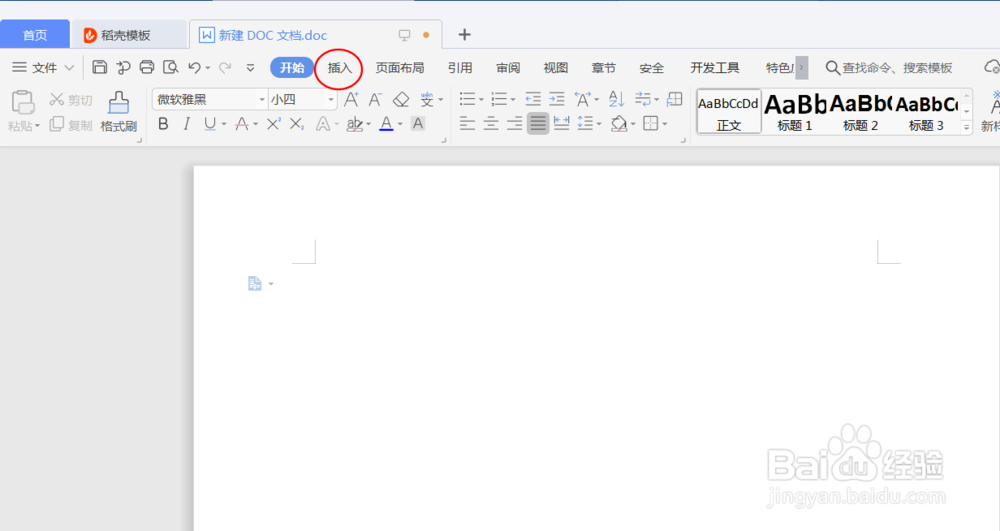Click the Redo arrow icon
1000x531 pixels.
225,67
